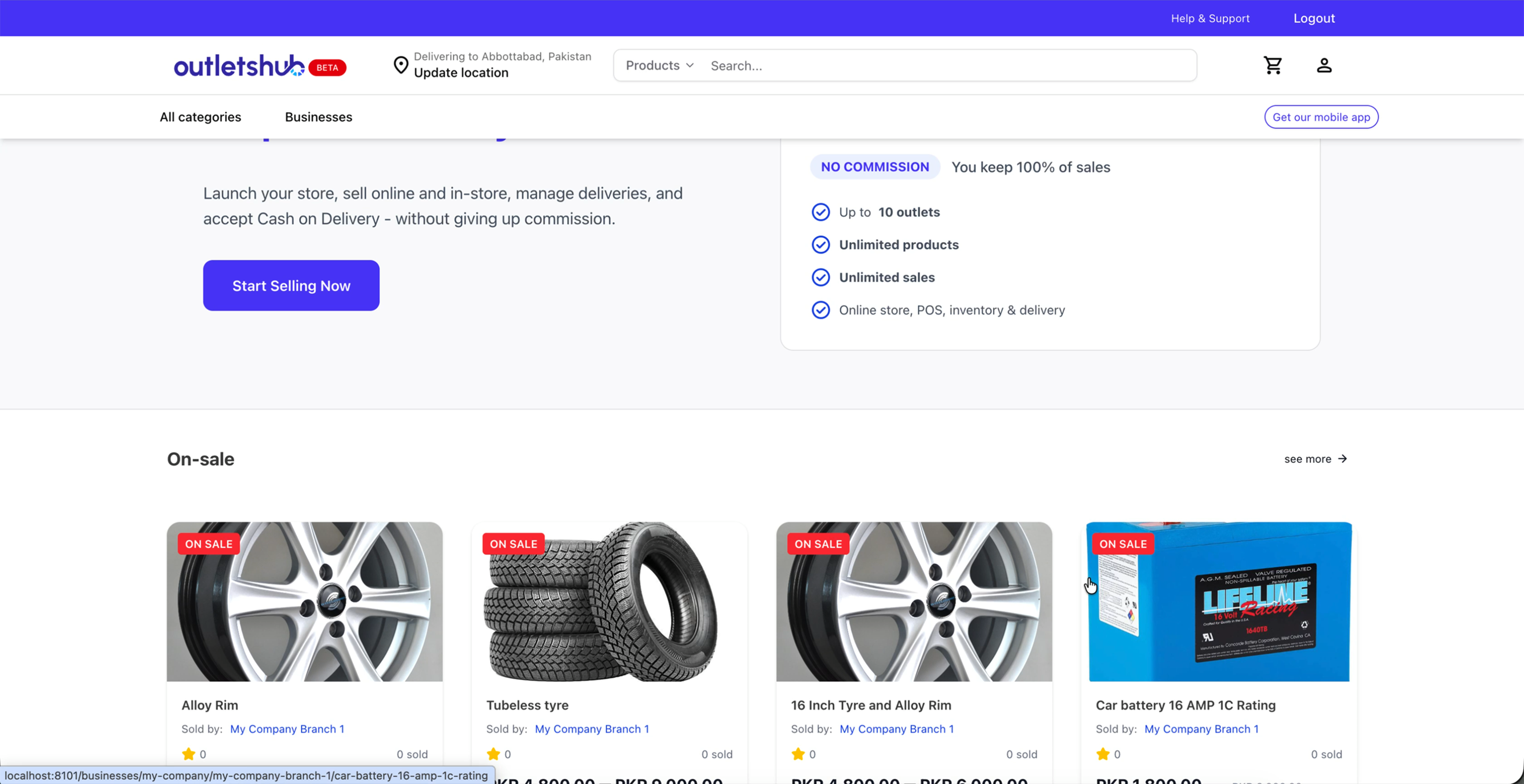The width and height of the screenshot is (1524, 784).
Task: Click the Delivering to Abbottabad, Pakistan text
Action: [502, 56]
